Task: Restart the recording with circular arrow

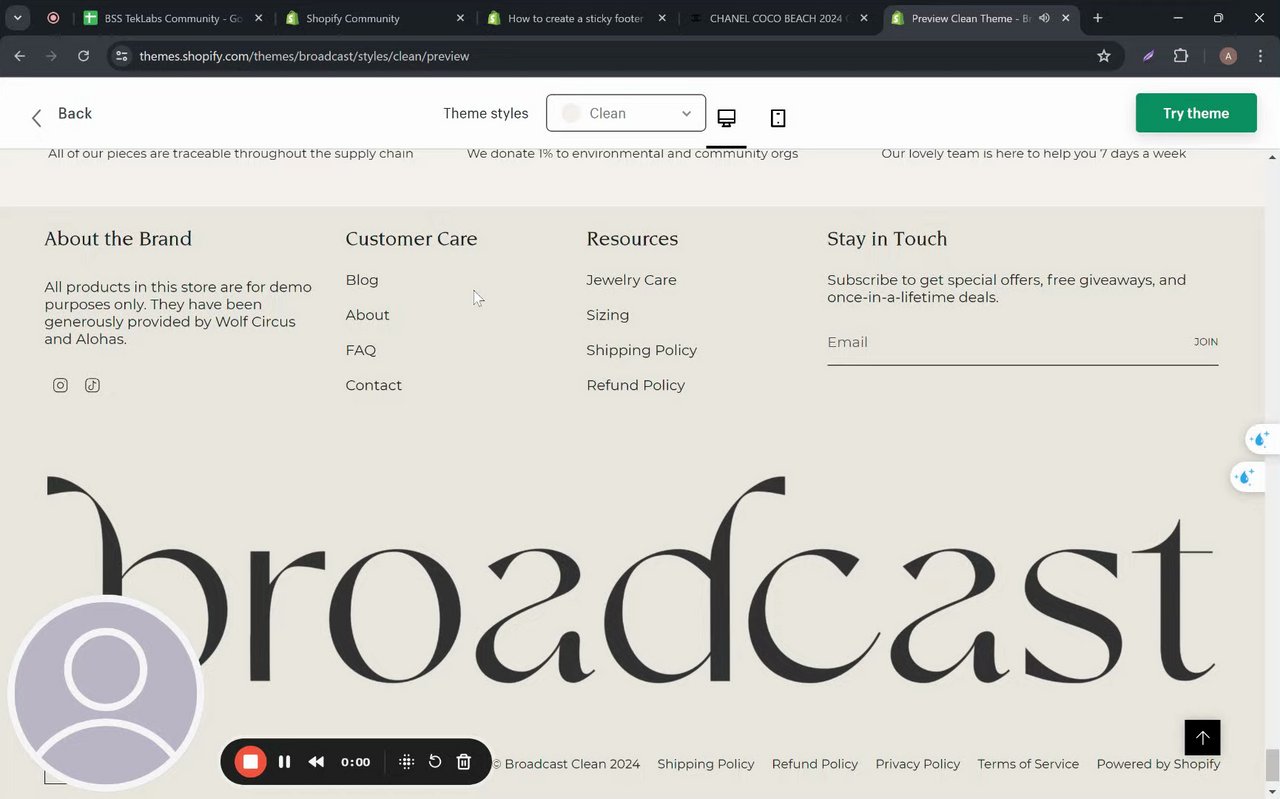Action: 435,762
